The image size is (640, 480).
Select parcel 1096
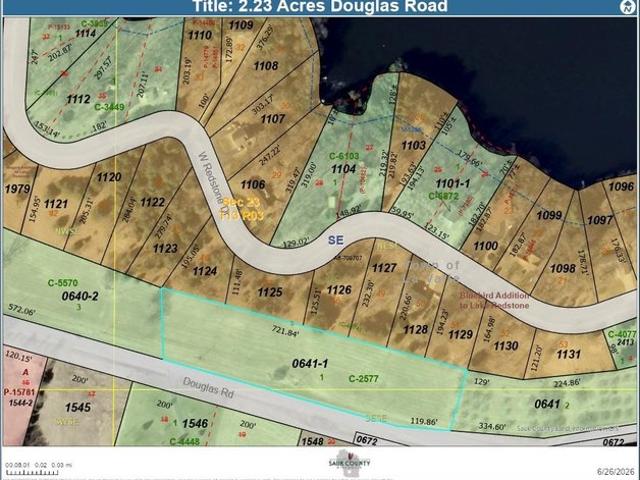(x=621, y=187)
